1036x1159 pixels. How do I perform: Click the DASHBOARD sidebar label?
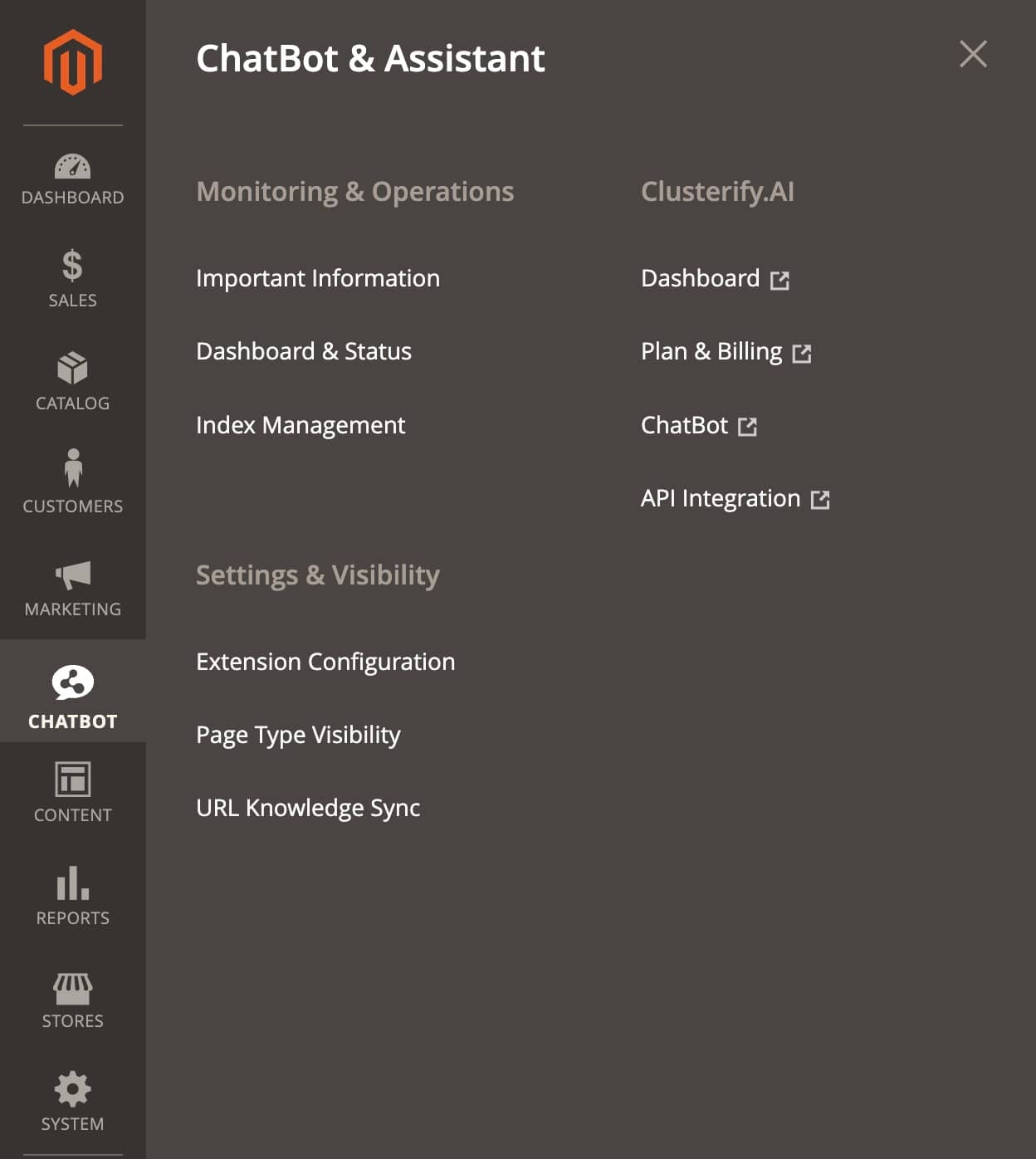[x=73, y=198]
